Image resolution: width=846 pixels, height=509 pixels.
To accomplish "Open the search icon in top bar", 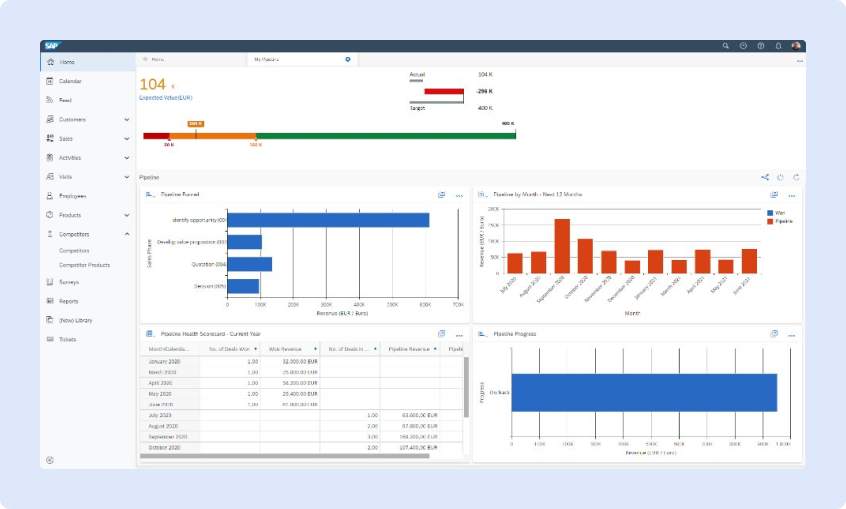I will [x=726, y=46].
